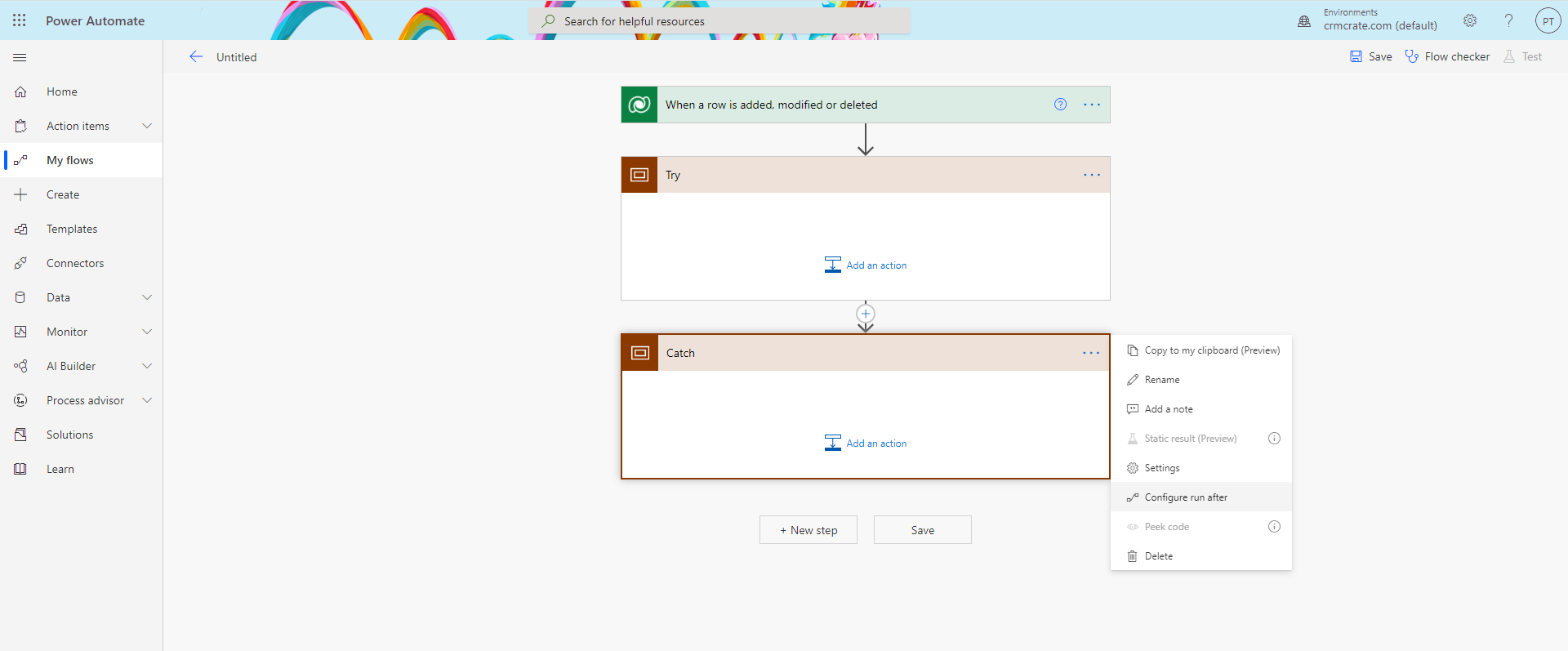Click the back arrow next to Untitled

196,57
